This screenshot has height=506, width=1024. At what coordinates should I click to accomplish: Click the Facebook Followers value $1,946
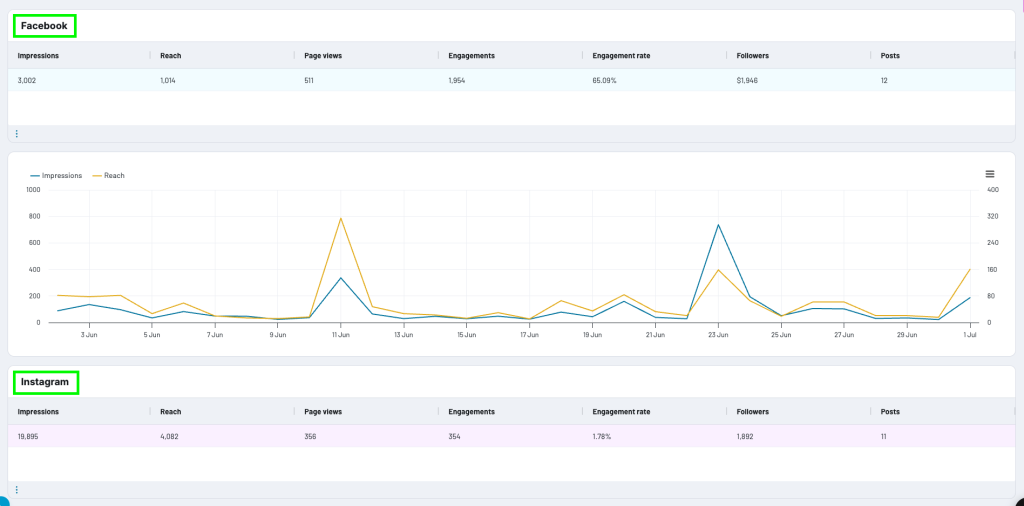coord(747,79)
